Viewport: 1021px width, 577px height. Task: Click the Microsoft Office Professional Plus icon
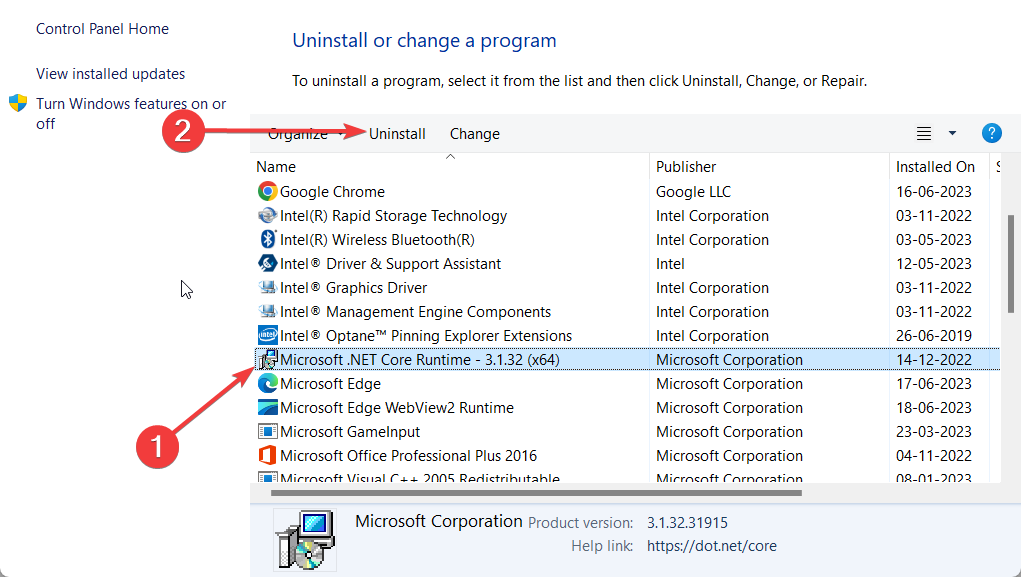point(268,455)
